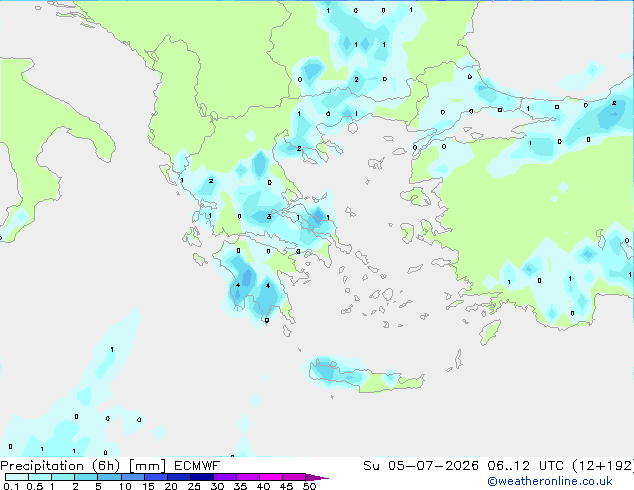Image resolution: width=634 pixels, height=490 pixels.
Task: Click the '3' rainfall value over central Greece
Action: (x=269, y=217)
